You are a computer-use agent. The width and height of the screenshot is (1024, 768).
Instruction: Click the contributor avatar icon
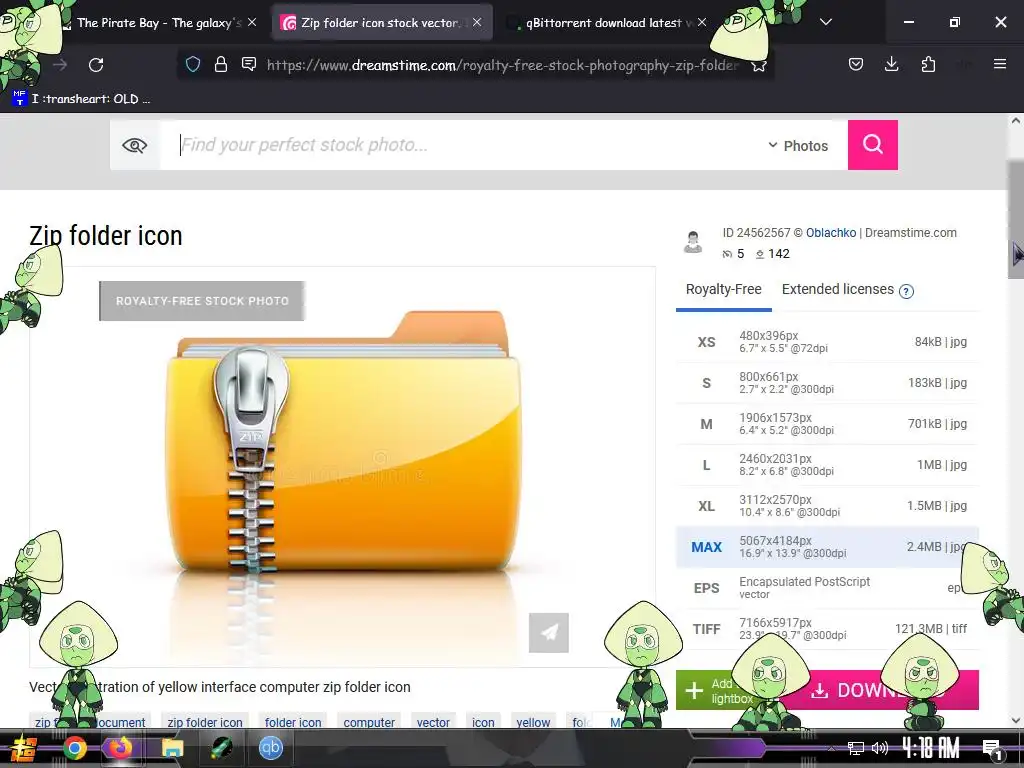693,242
